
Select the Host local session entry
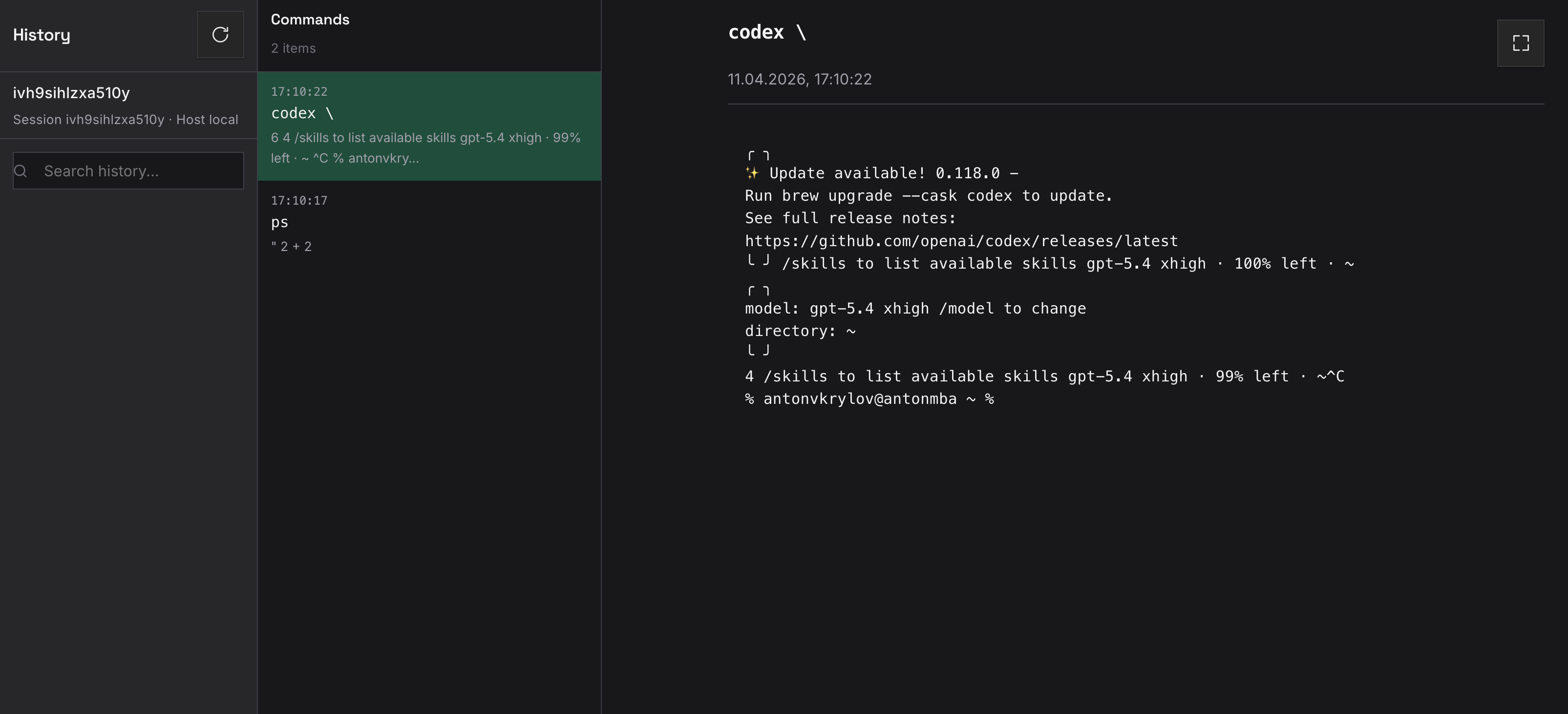[x=126, y=119]
